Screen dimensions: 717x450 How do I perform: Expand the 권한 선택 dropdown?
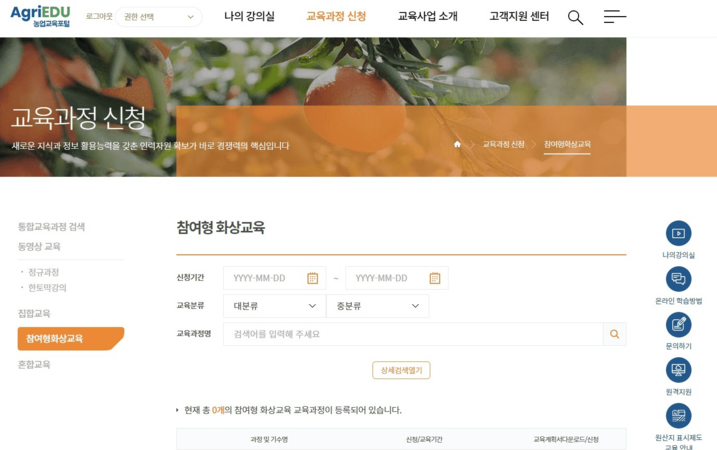tap(159, 17)
